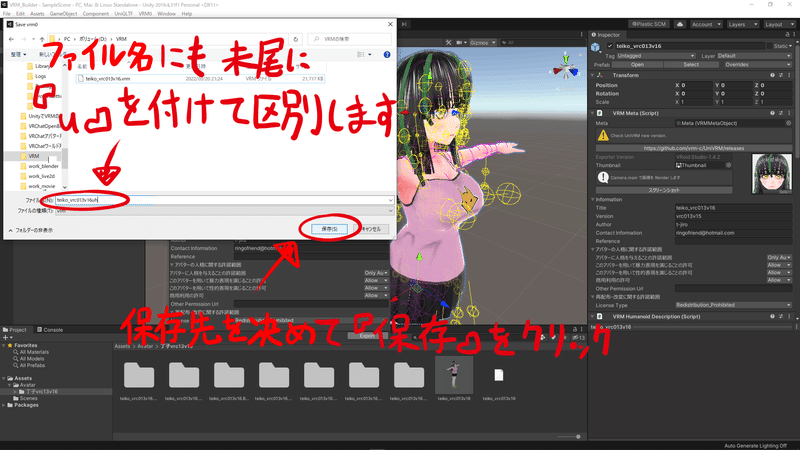Click the file name input field
This screenshot has height=450, width=800.
(223, 200)
